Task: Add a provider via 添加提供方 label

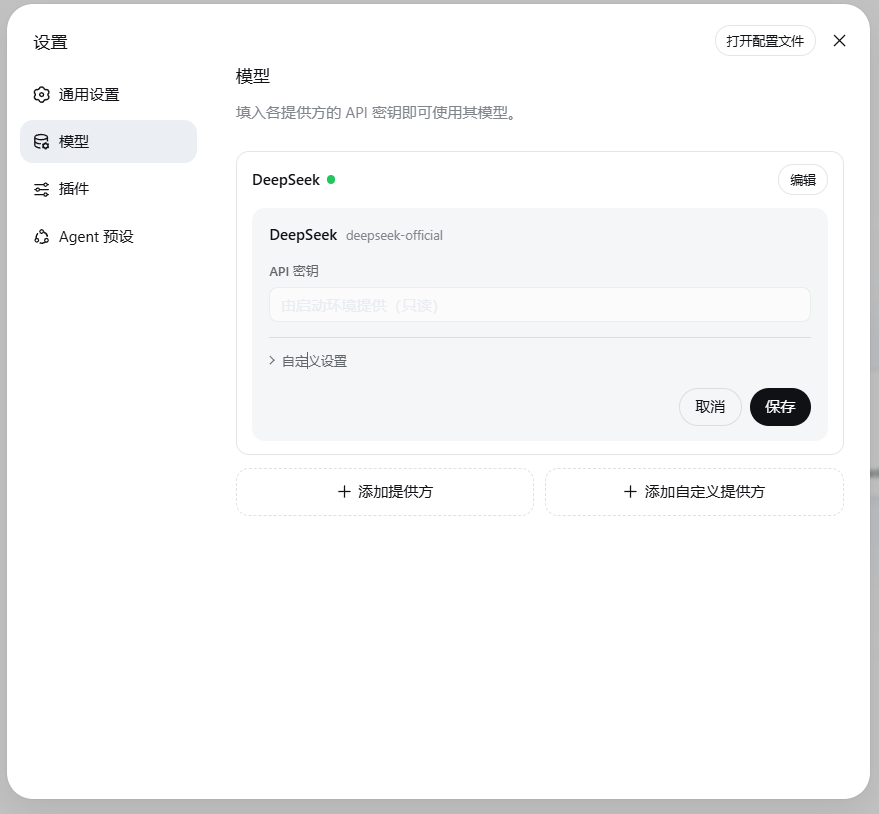Action: coord(396,492)
